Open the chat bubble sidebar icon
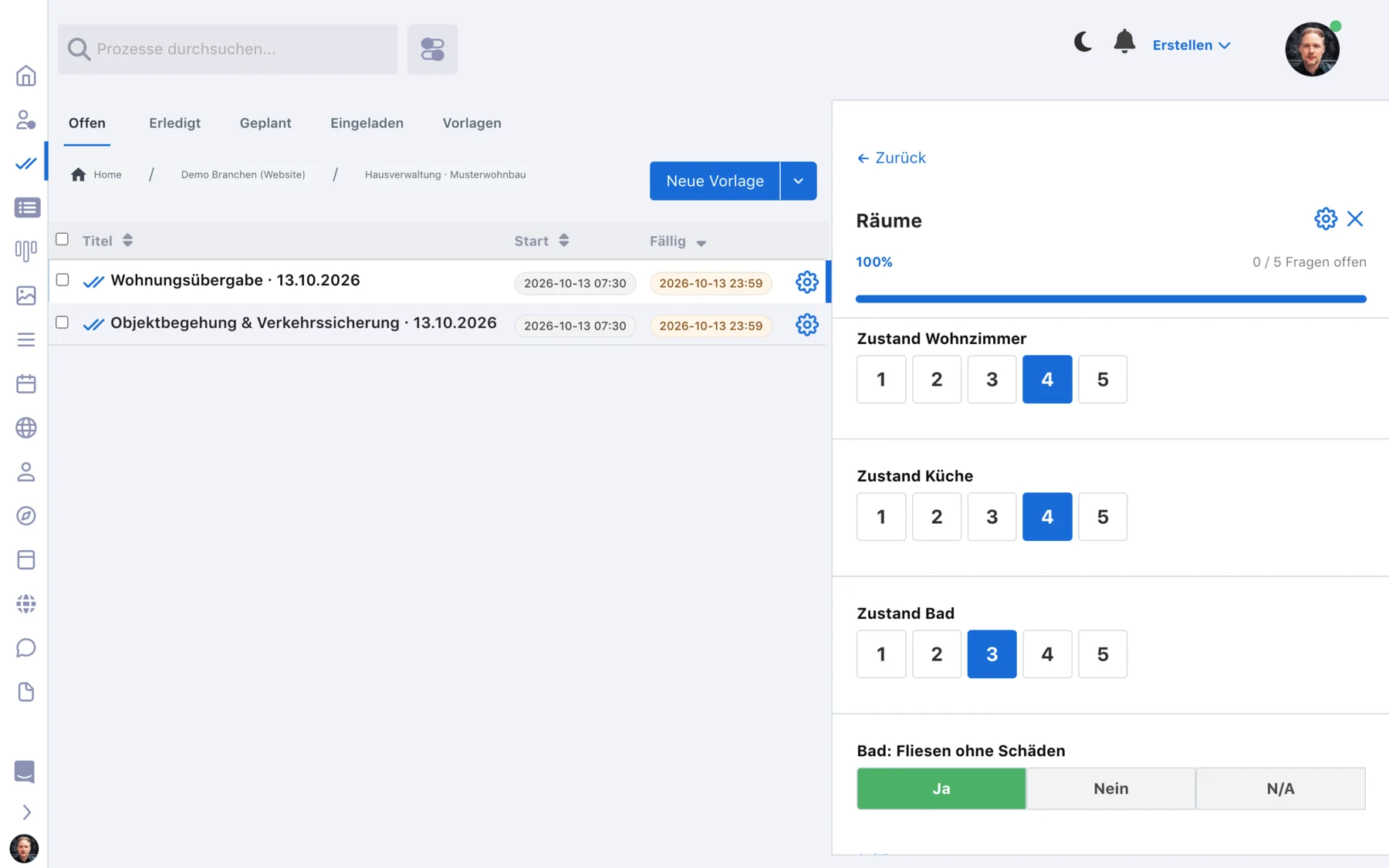The width and height of the screenshot is (1389, 868). [25, 647]
